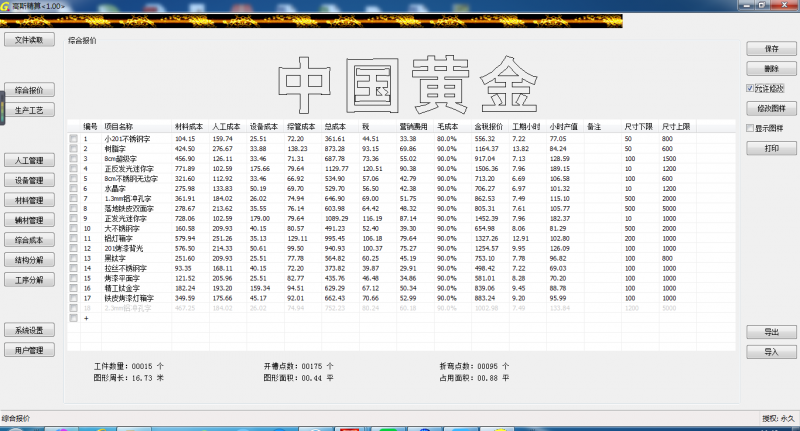The width and height of the screenshot is (800, 431).
Task: Select the 尺寸下限 column header
Action: [638, 126]
